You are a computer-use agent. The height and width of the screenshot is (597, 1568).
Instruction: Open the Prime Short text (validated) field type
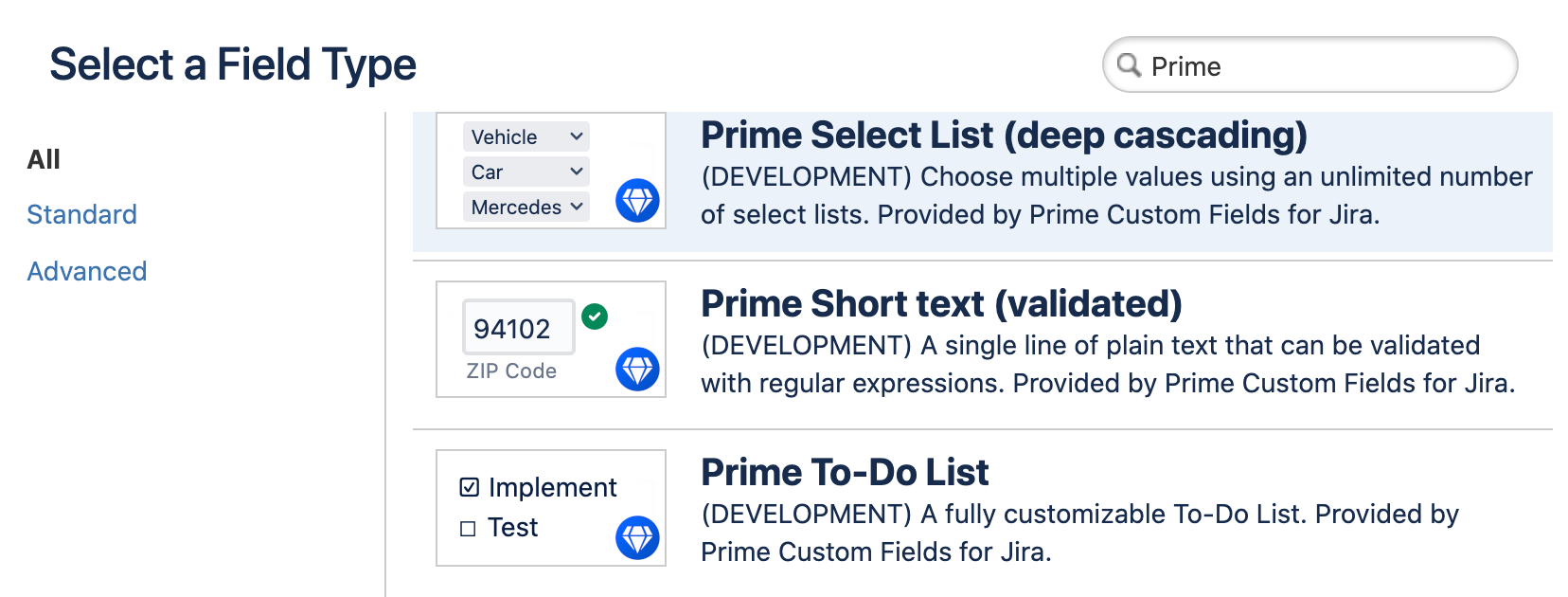[941, 304]
